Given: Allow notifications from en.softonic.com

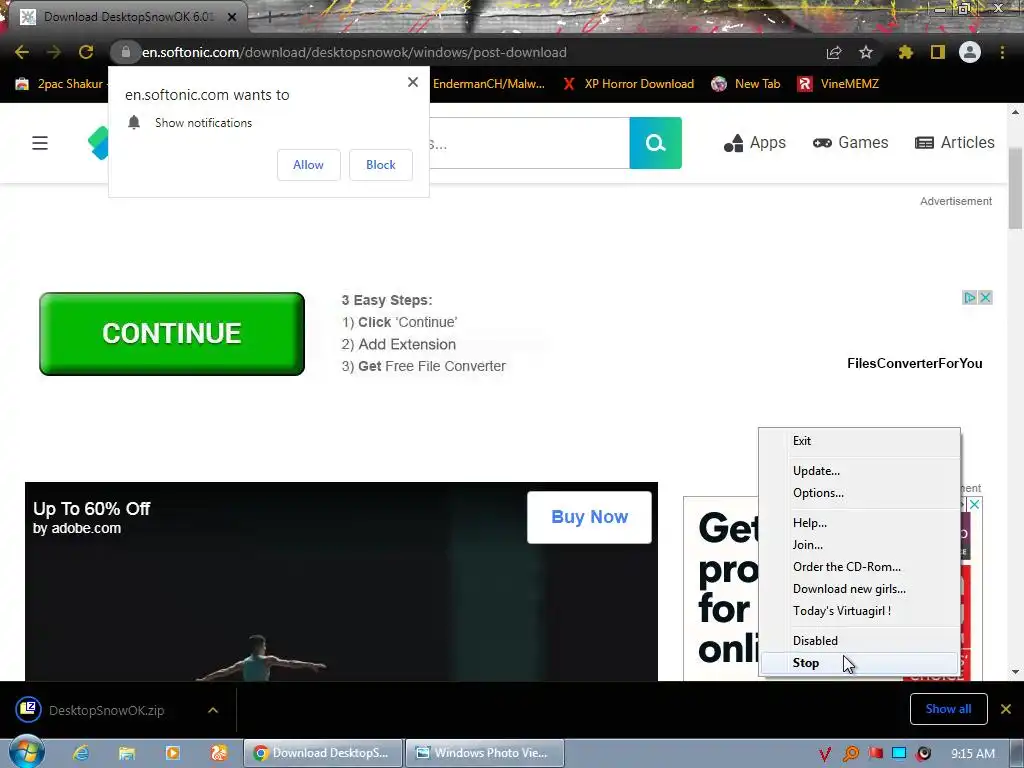Looking at the screenshot, I should click(x=308, y=165).
